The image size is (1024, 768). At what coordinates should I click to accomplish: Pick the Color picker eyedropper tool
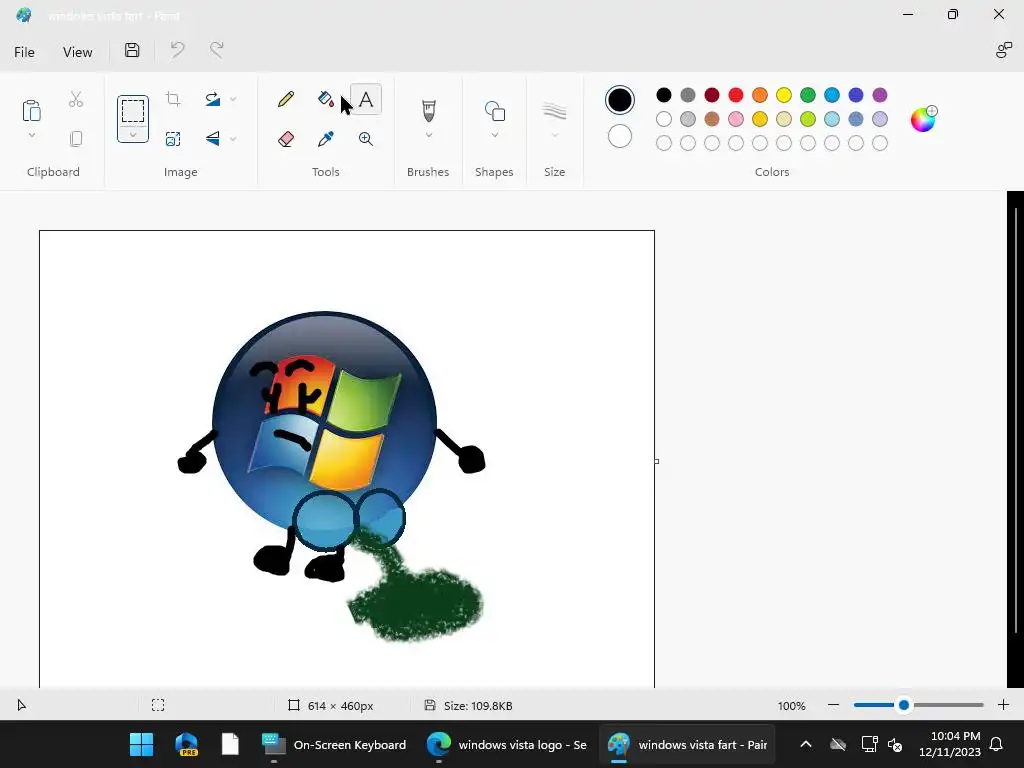point(325,139)
